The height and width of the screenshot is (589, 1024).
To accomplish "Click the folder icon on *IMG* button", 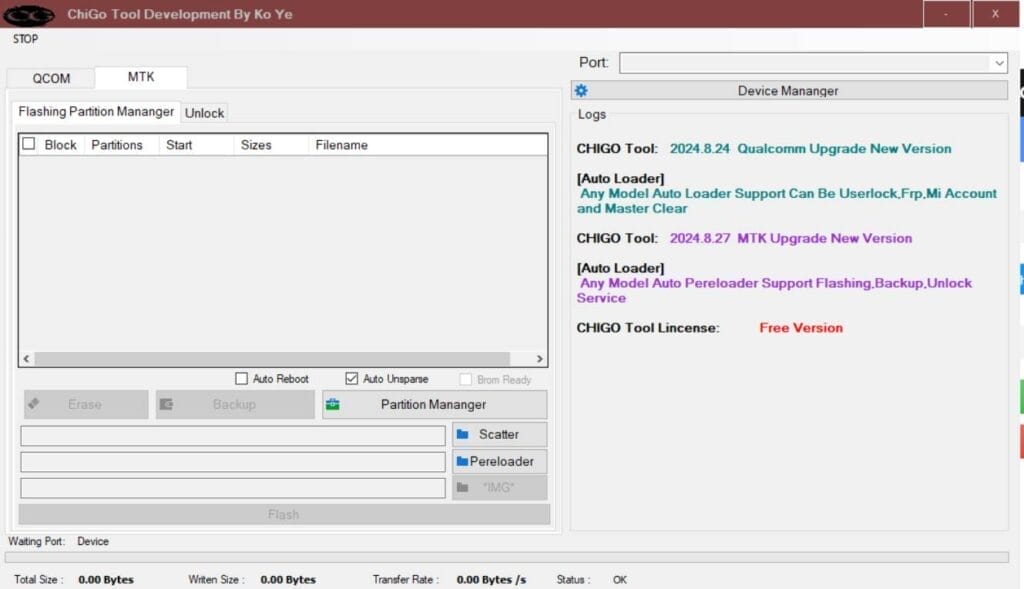I will coord(463,488).
